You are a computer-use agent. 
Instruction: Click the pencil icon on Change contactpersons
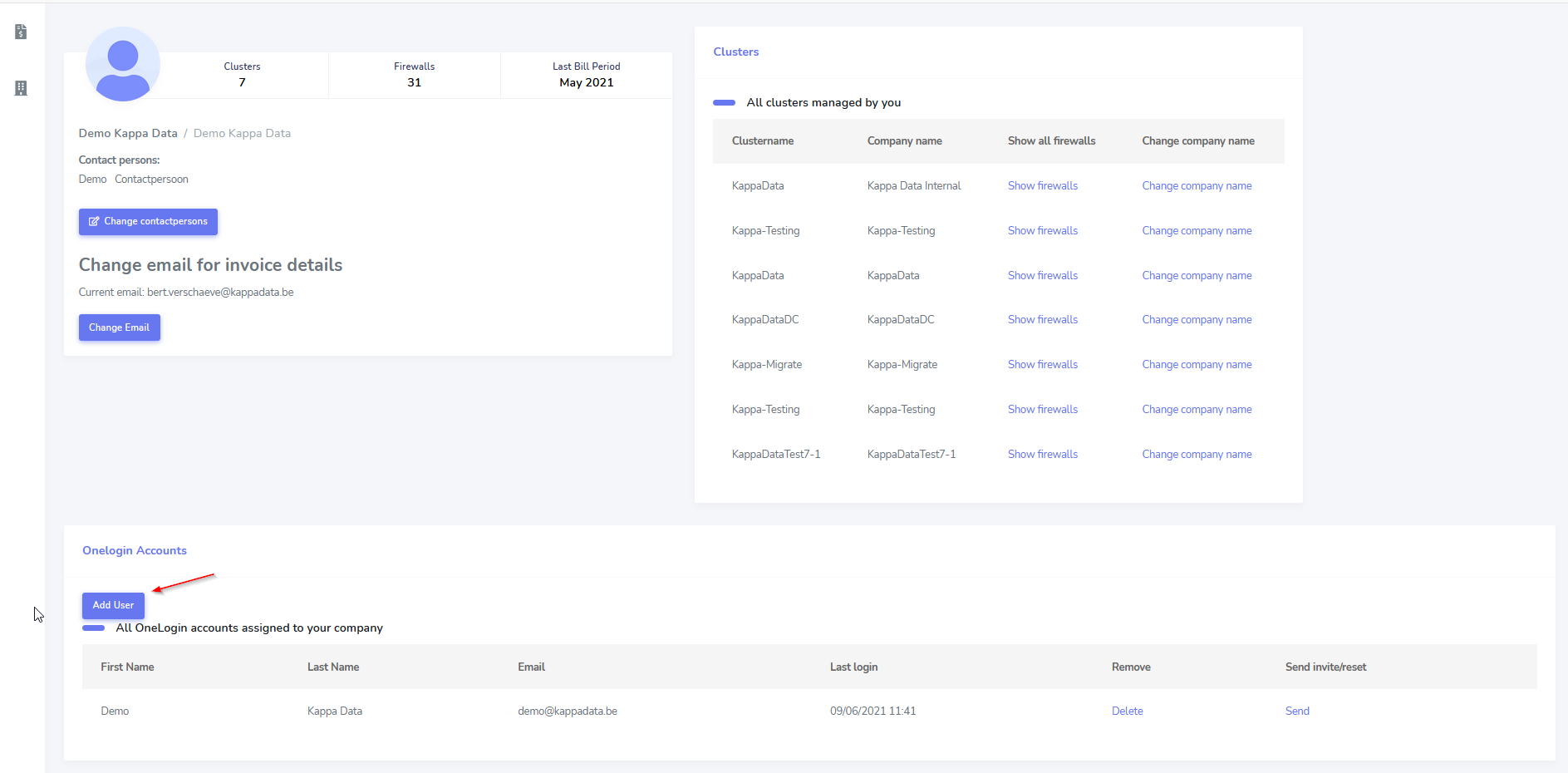pos(94,222)
